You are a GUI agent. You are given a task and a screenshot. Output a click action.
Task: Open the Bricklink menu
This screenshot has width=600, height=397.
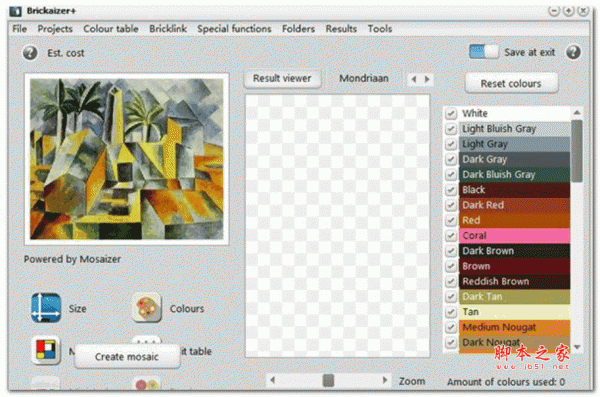[168, 29]
